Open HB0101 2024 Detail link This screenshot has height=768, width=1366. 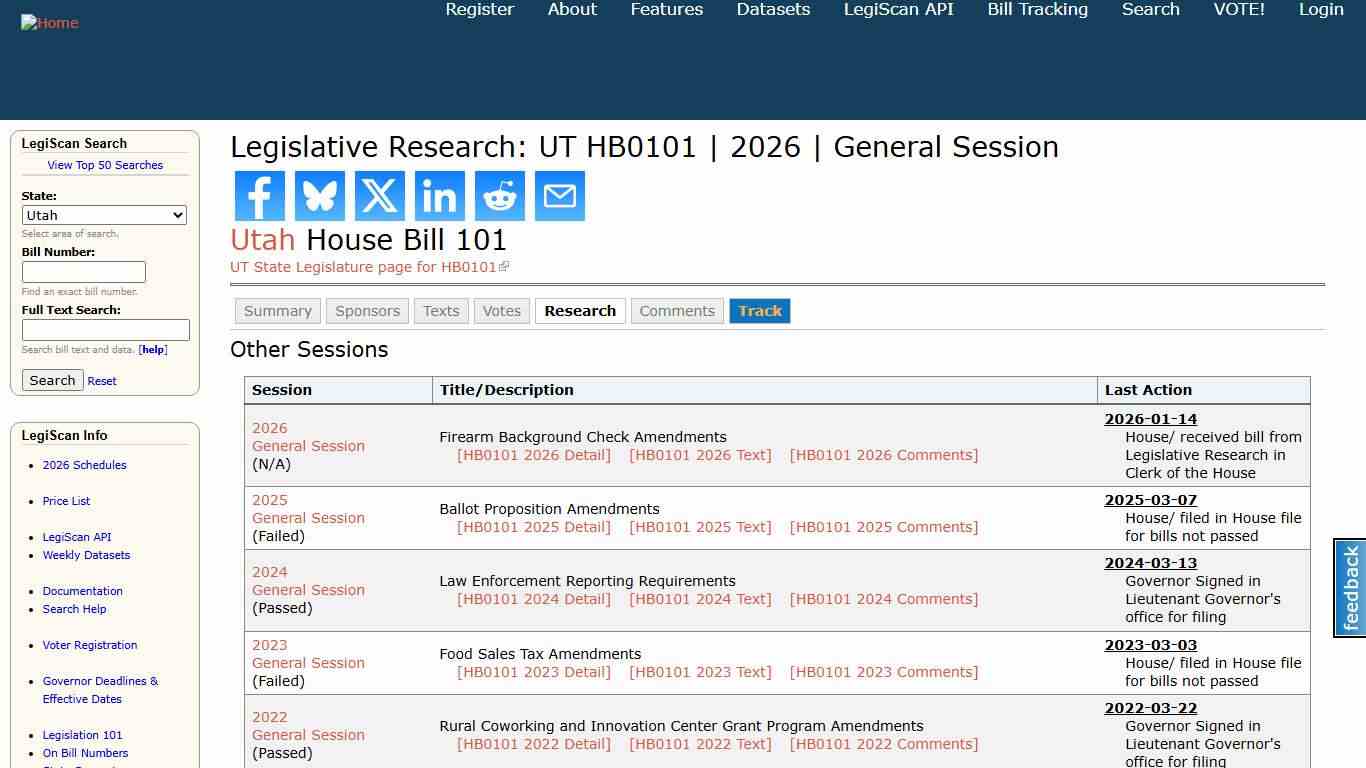[534, 599]
